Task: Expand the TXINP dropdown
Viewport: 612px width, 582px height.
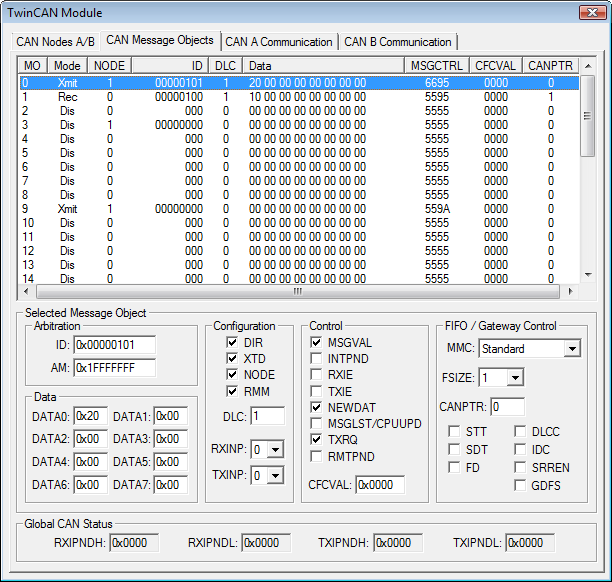Action: [x=275, y=476]
